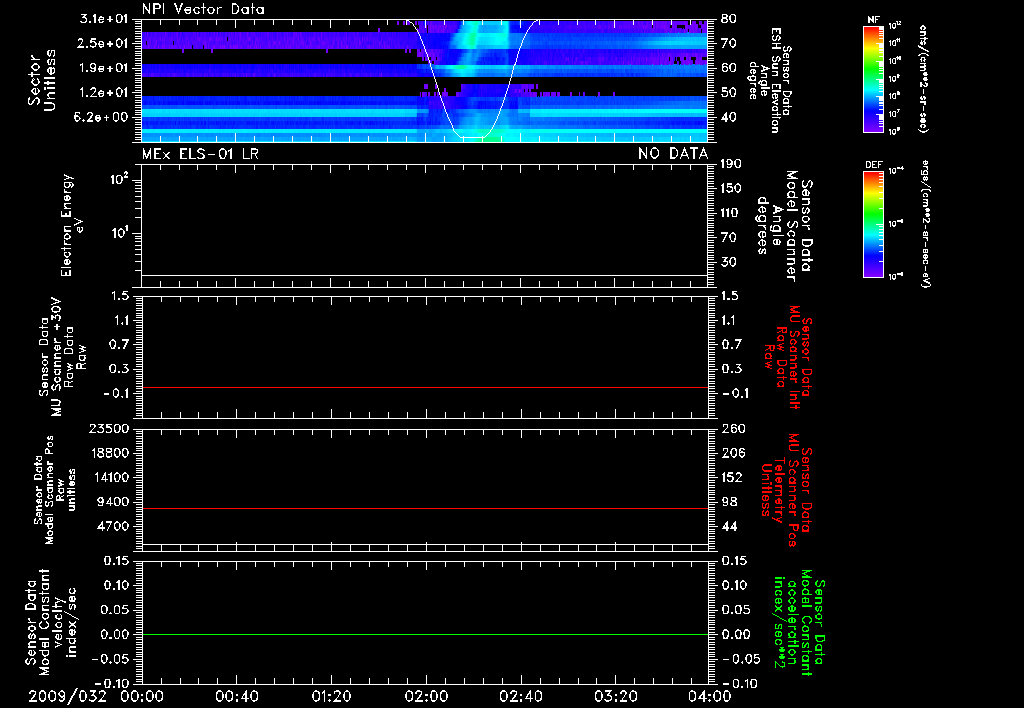Click the "80" Sun elevation tick label
This screenshot has width=1024, height=708.
[x=728, y=19]
